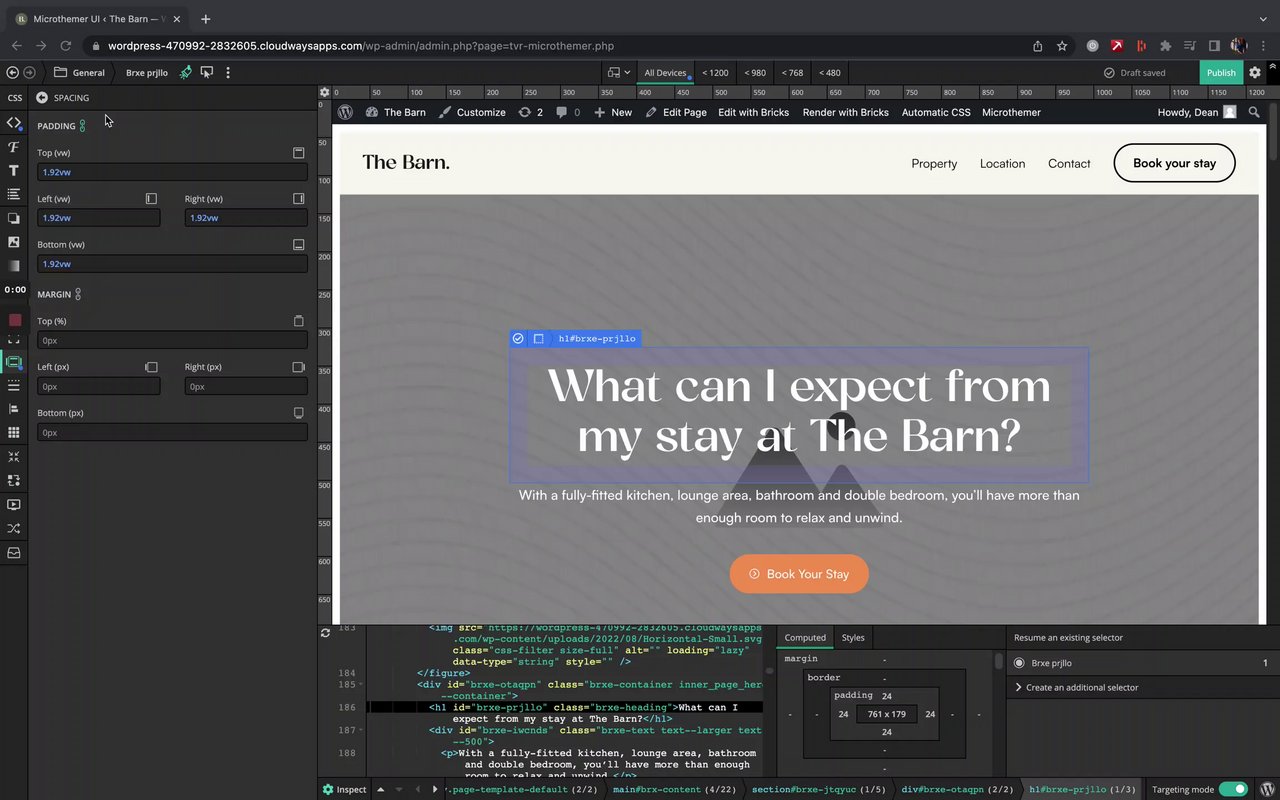Click the padding Bottom (vw) input field
Image resolution: width=1280 pixels, height=800 pixels.
pyautogui.click(x=172, y=264)
